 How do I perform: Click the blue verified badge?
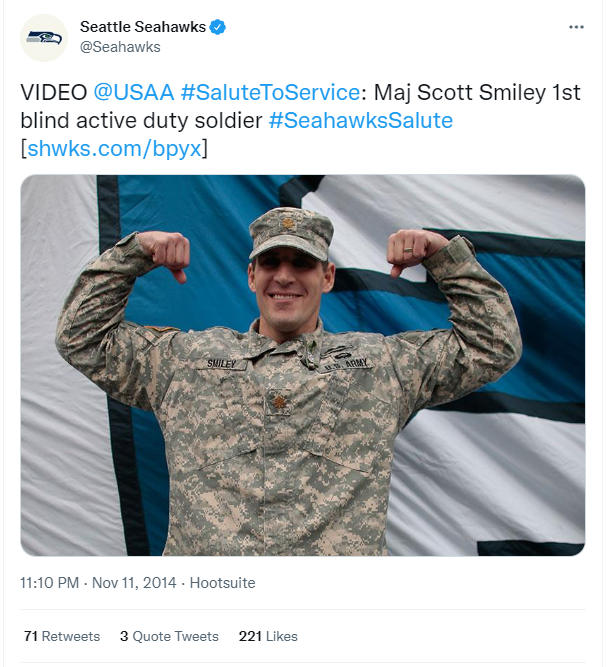[217, 28]
